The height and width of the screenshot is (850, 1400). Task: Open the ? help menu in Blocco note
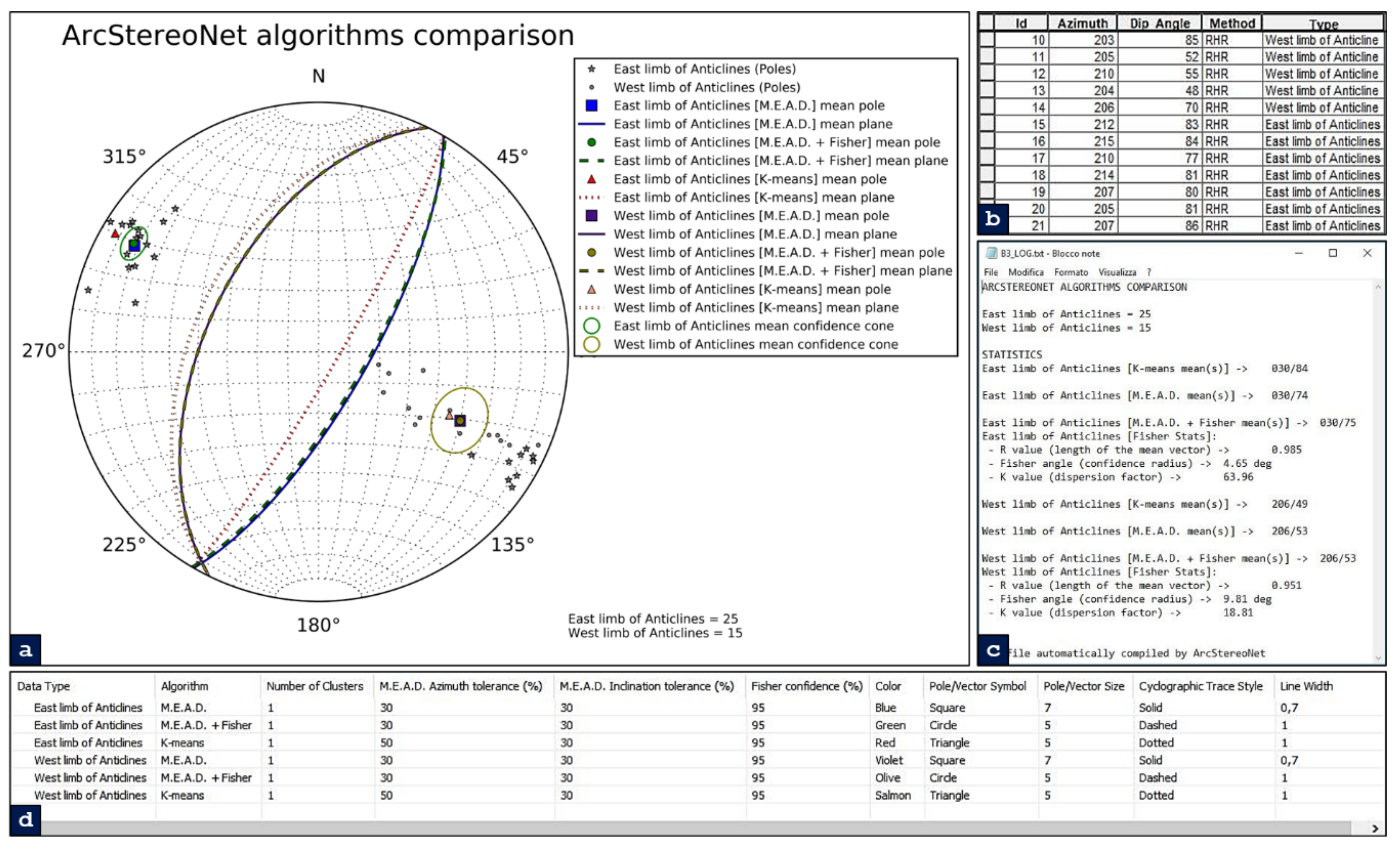pyautogui.click(x=1148, y=272)
